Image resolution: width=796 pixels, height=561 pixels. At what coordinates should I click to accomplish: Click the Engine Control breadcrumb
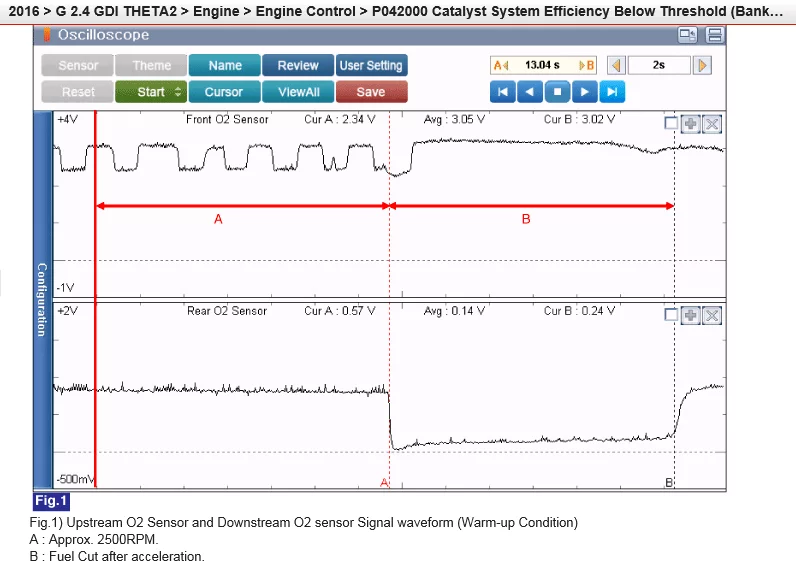pyautogui.click(x=305, y=11)
